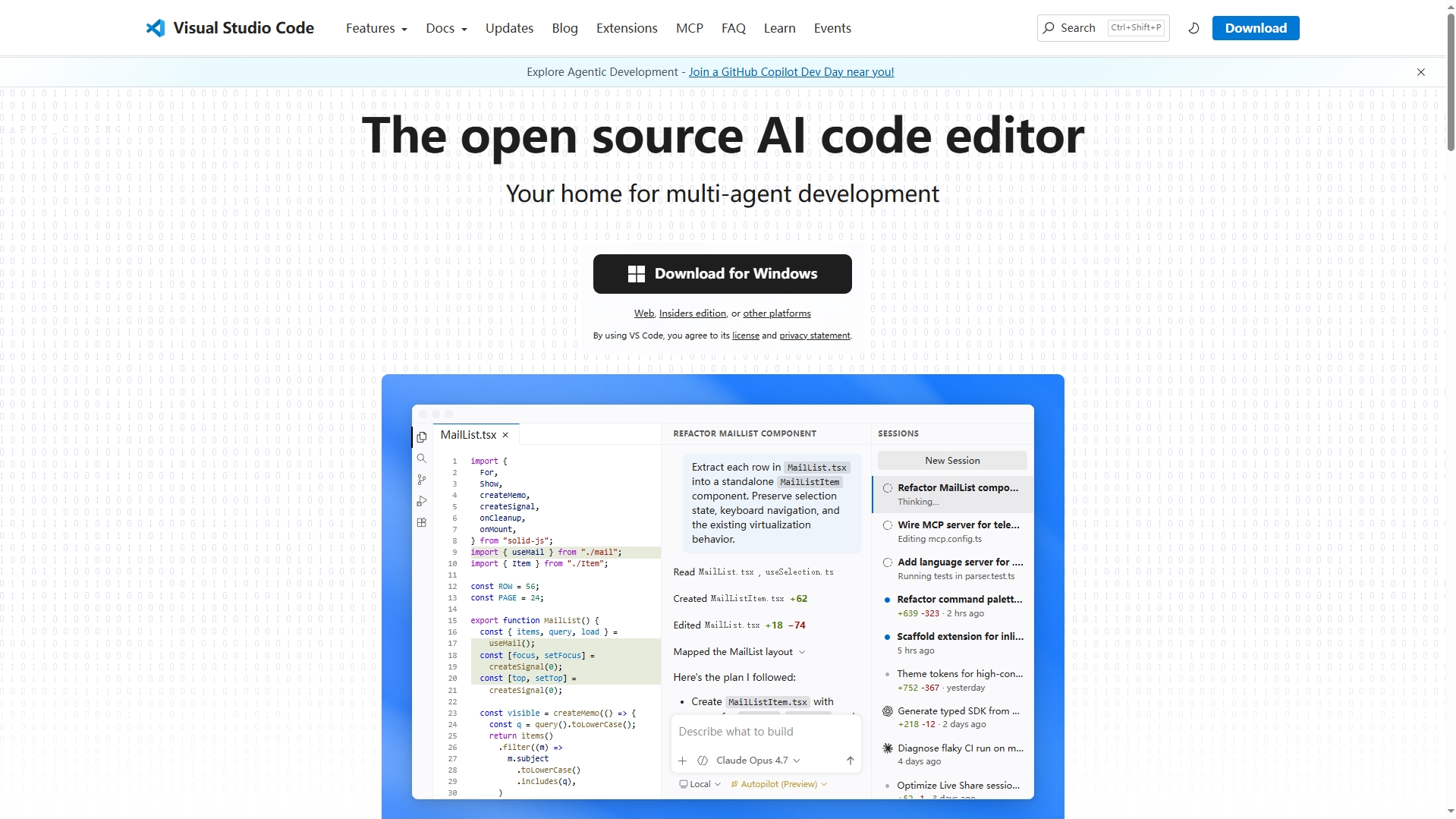
Task: Click the Describe what to build input
Action: pyautogui.click(x=766, y=732)
